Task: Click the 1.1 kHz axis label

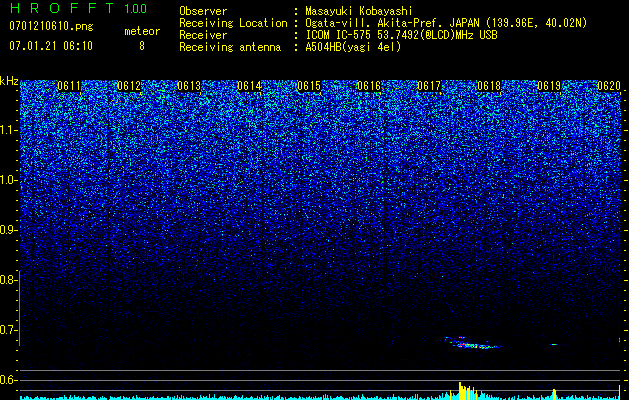Action: point(8,130)
